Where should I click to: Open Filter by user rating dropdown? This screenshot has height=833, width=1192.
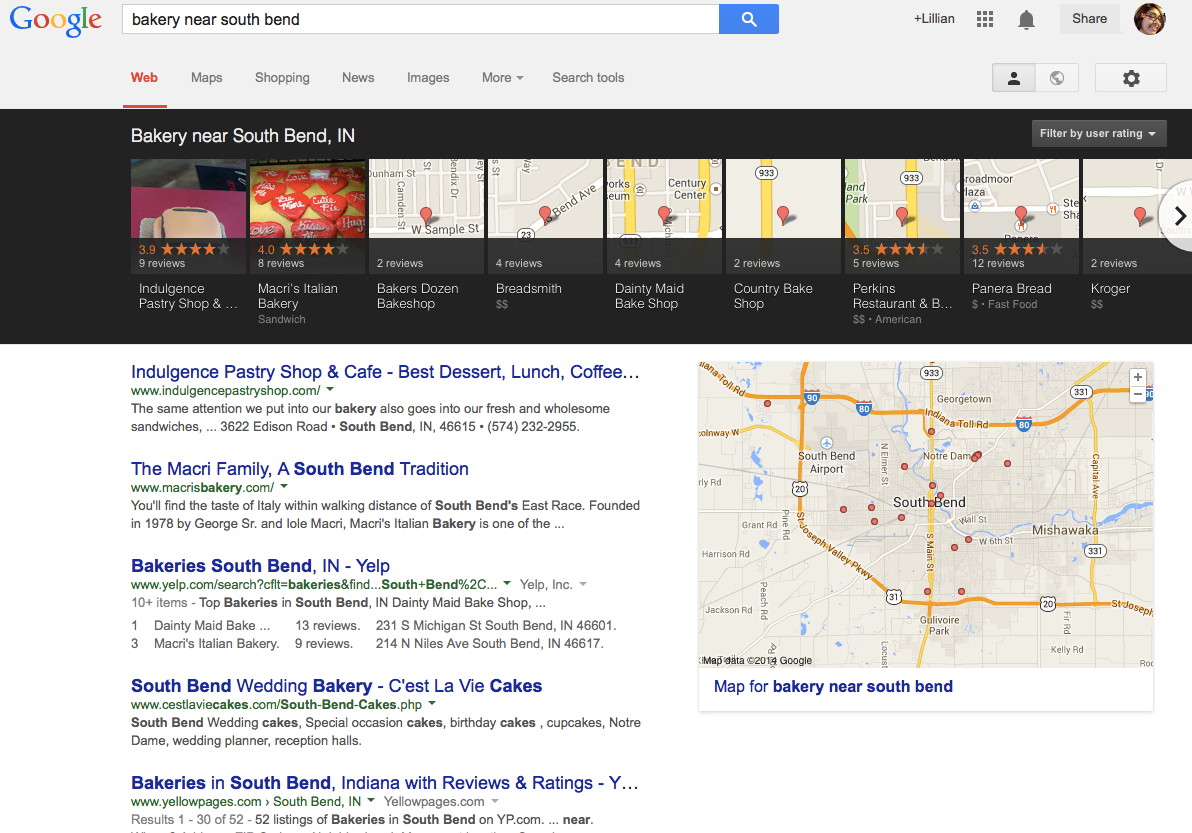click(x=1098, y=134)
